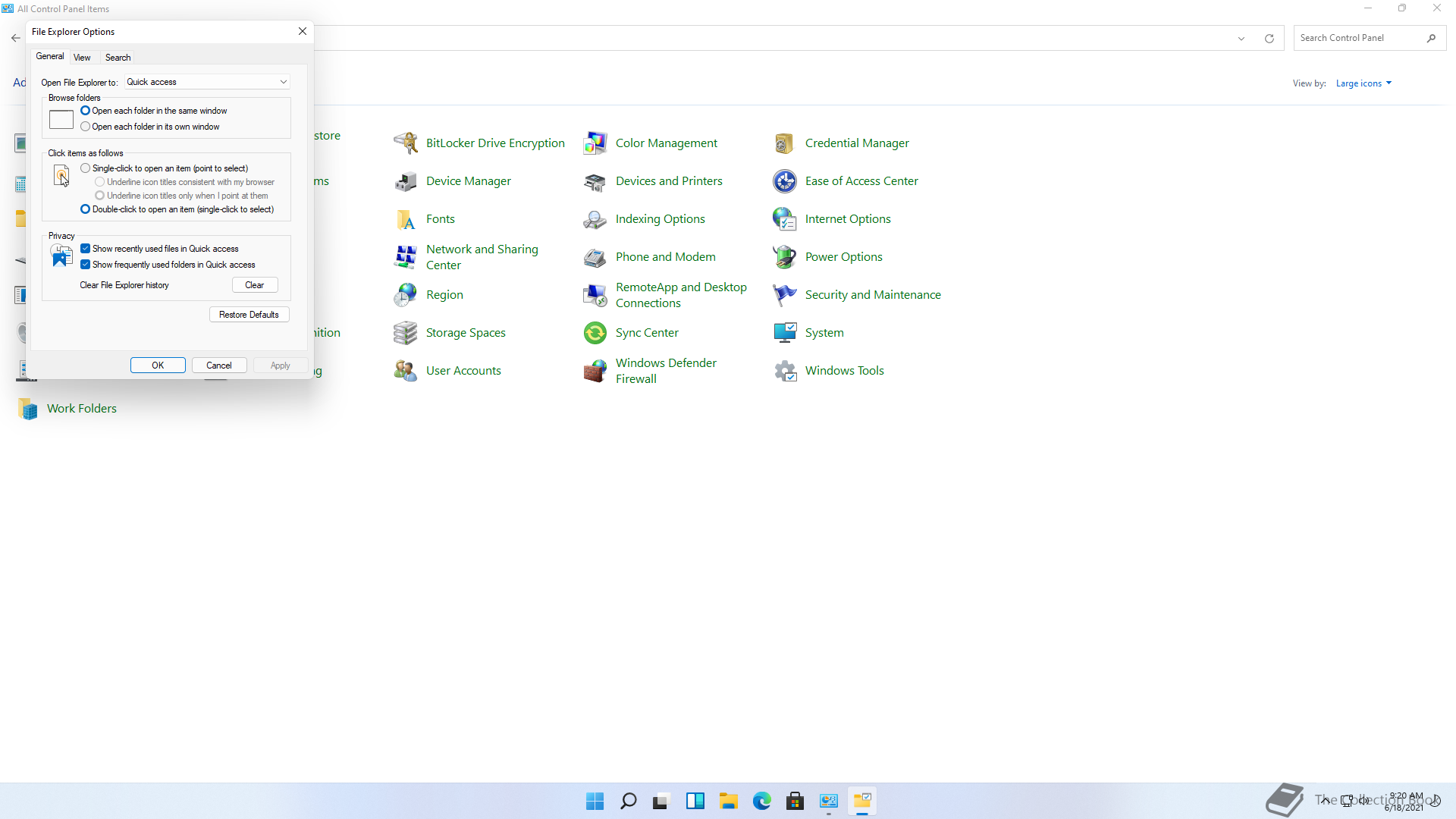Image resolution: width=1456 pixels, height=819 pixels.
Task: Open the Phone and Modem icon
Action: 595,256
